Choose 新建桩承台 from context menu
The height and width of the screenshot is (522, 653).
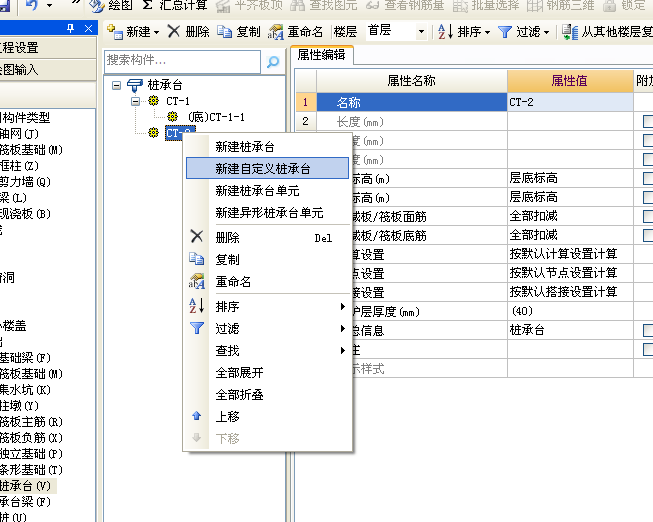point(267,147)
